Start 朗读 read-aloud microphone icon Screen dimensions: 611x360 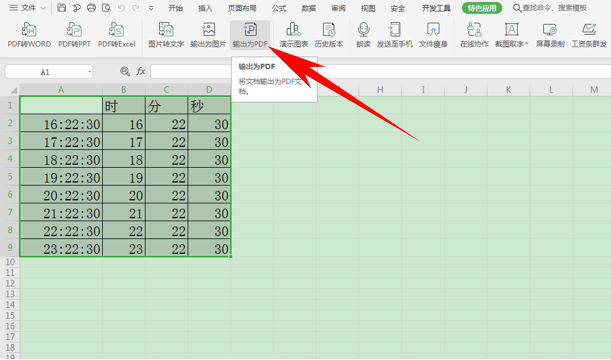pyautogui.click(x=363, y=35)
